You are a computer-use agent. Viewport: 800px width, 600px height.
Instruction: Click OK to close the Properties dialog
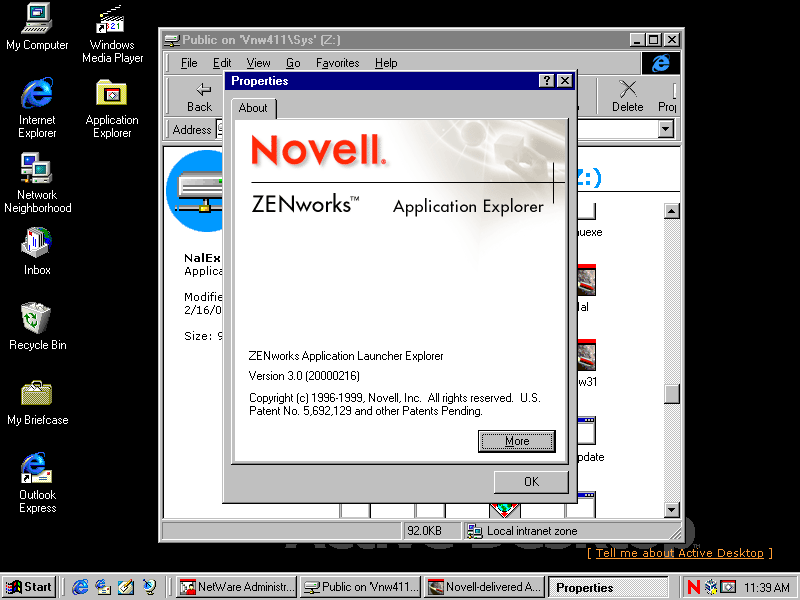click(x=531, y=482)
